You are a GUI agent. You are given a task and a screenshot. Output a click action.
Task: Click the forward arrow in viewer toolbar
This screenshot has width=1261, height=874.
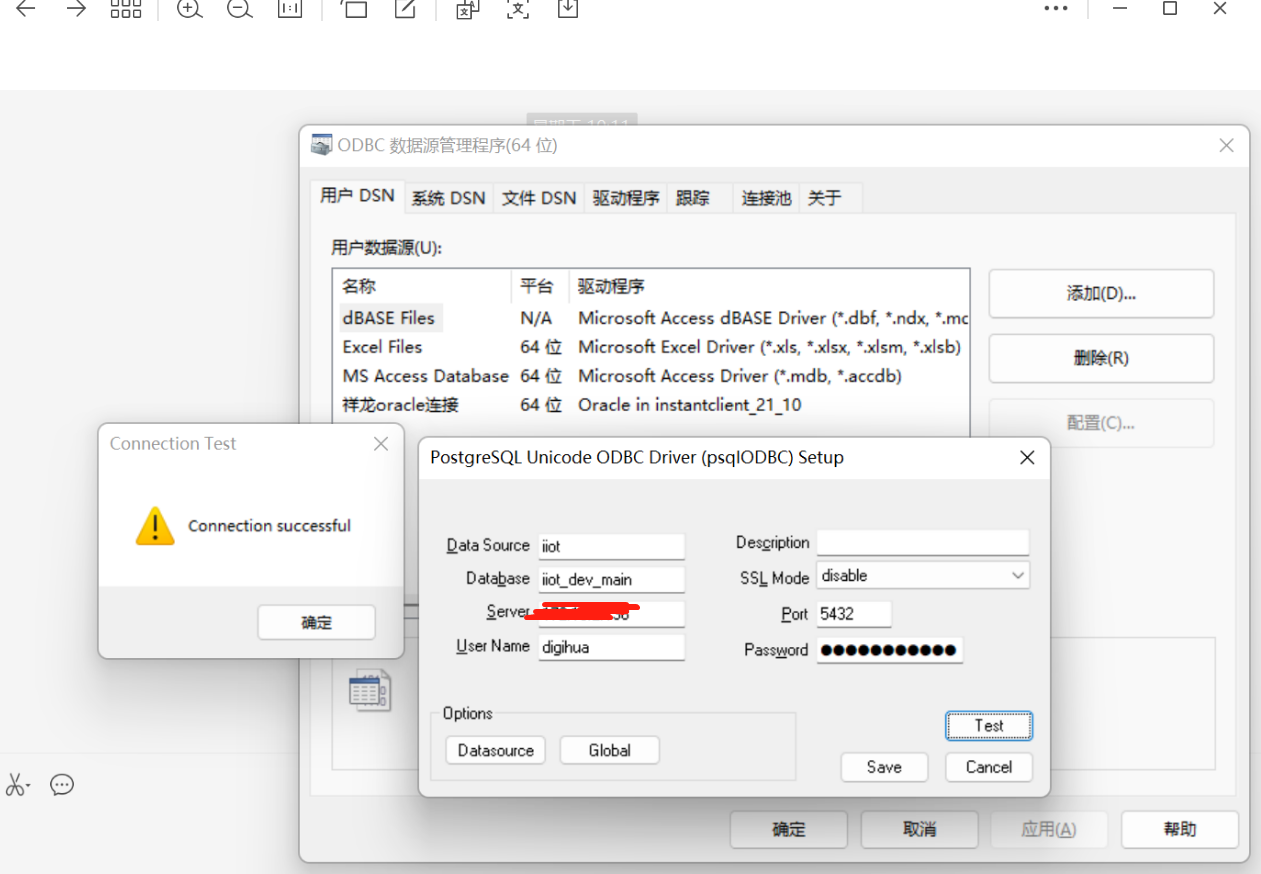[76, 9]
